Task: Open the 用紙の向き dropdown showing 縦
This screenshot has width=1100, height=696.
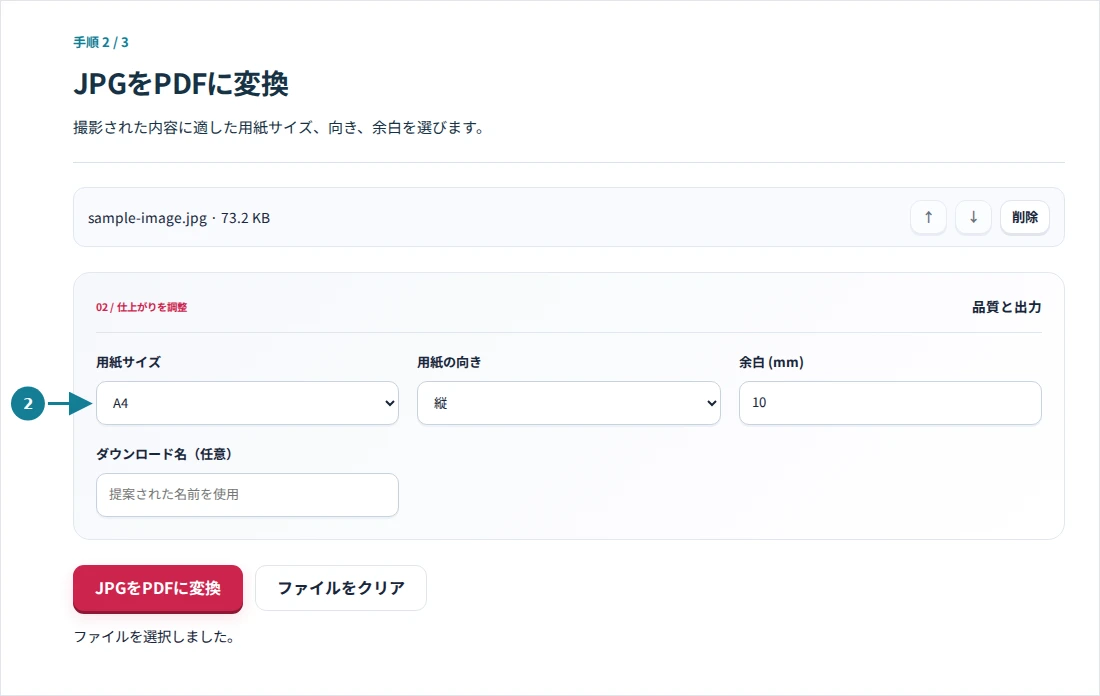Action: point(568,403)
